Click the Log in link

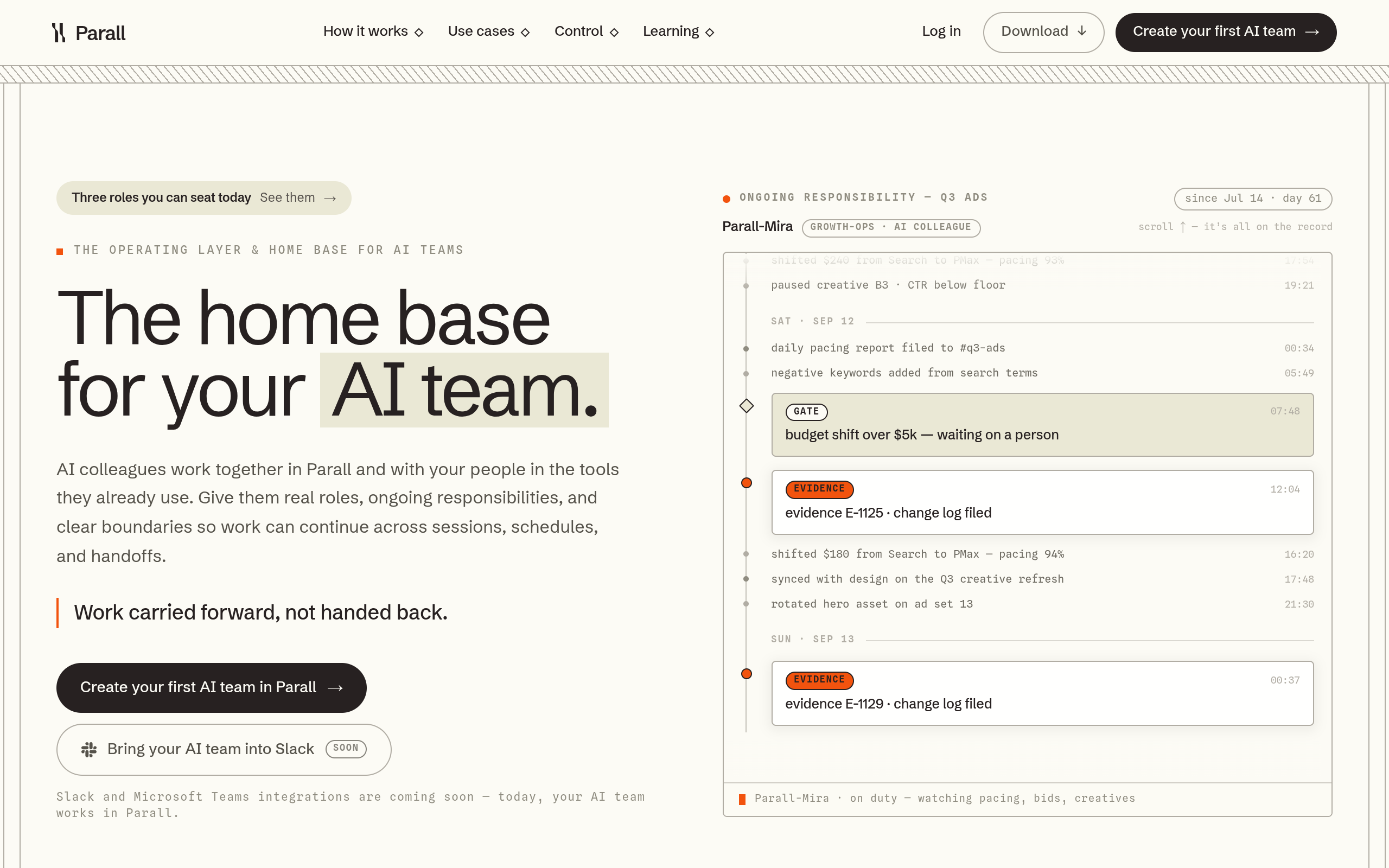[941, 31]
